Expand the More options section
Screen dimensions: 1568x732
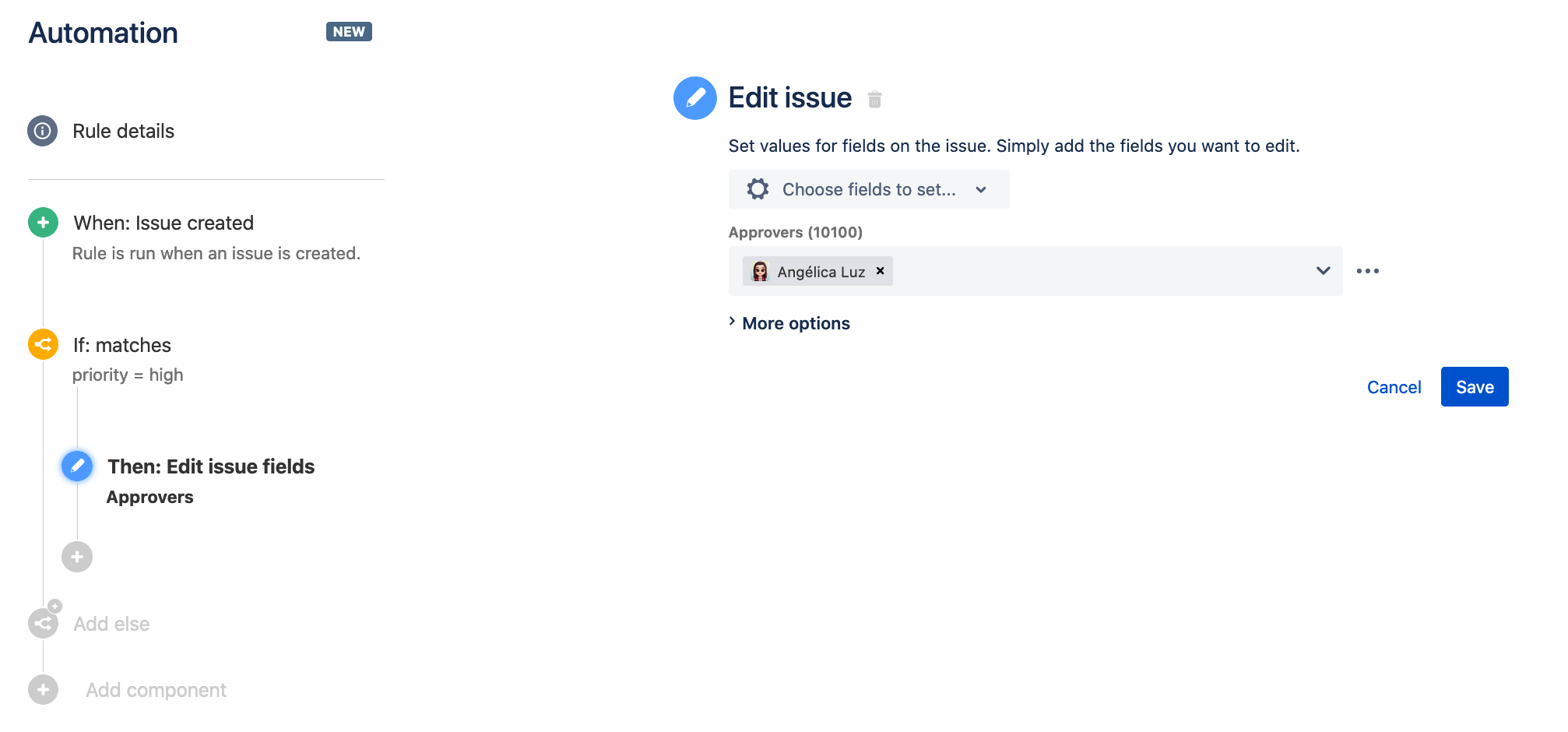point(794,322)
